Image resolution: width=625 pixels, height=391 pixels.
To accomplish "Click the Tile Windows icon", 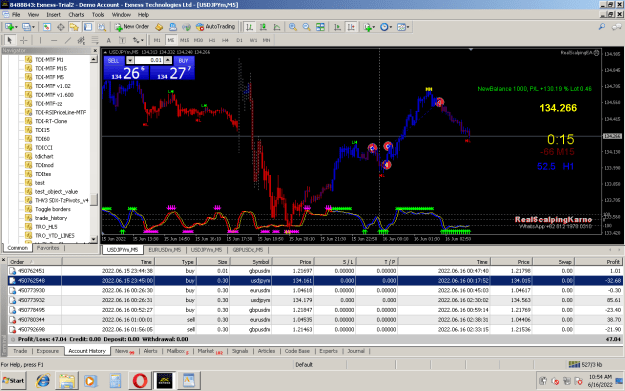I will 320,27.
